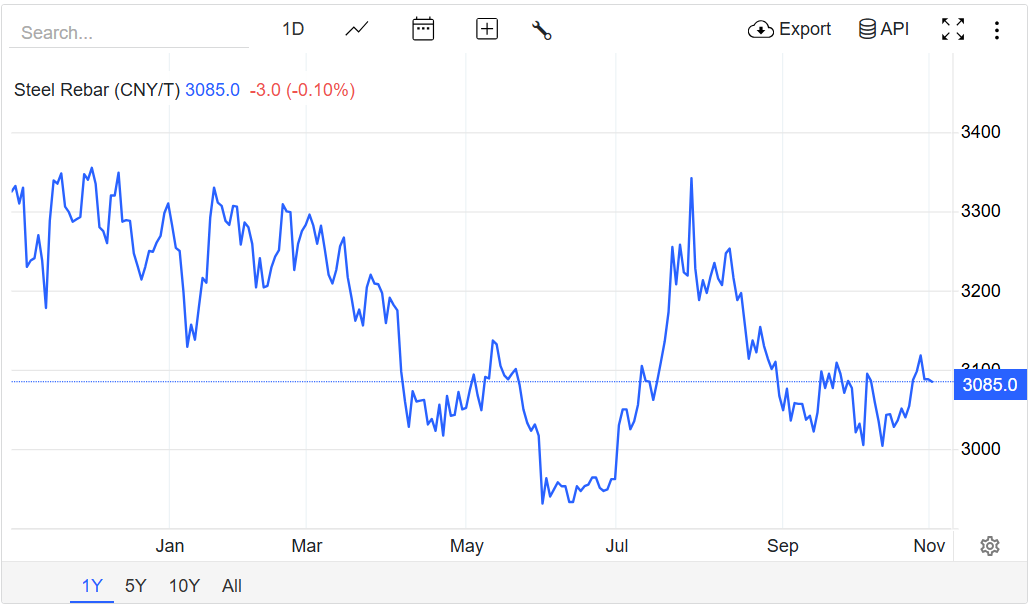Open the API database icon
This screenshot has height=607, width=1032.
click(x=867, y=29)
